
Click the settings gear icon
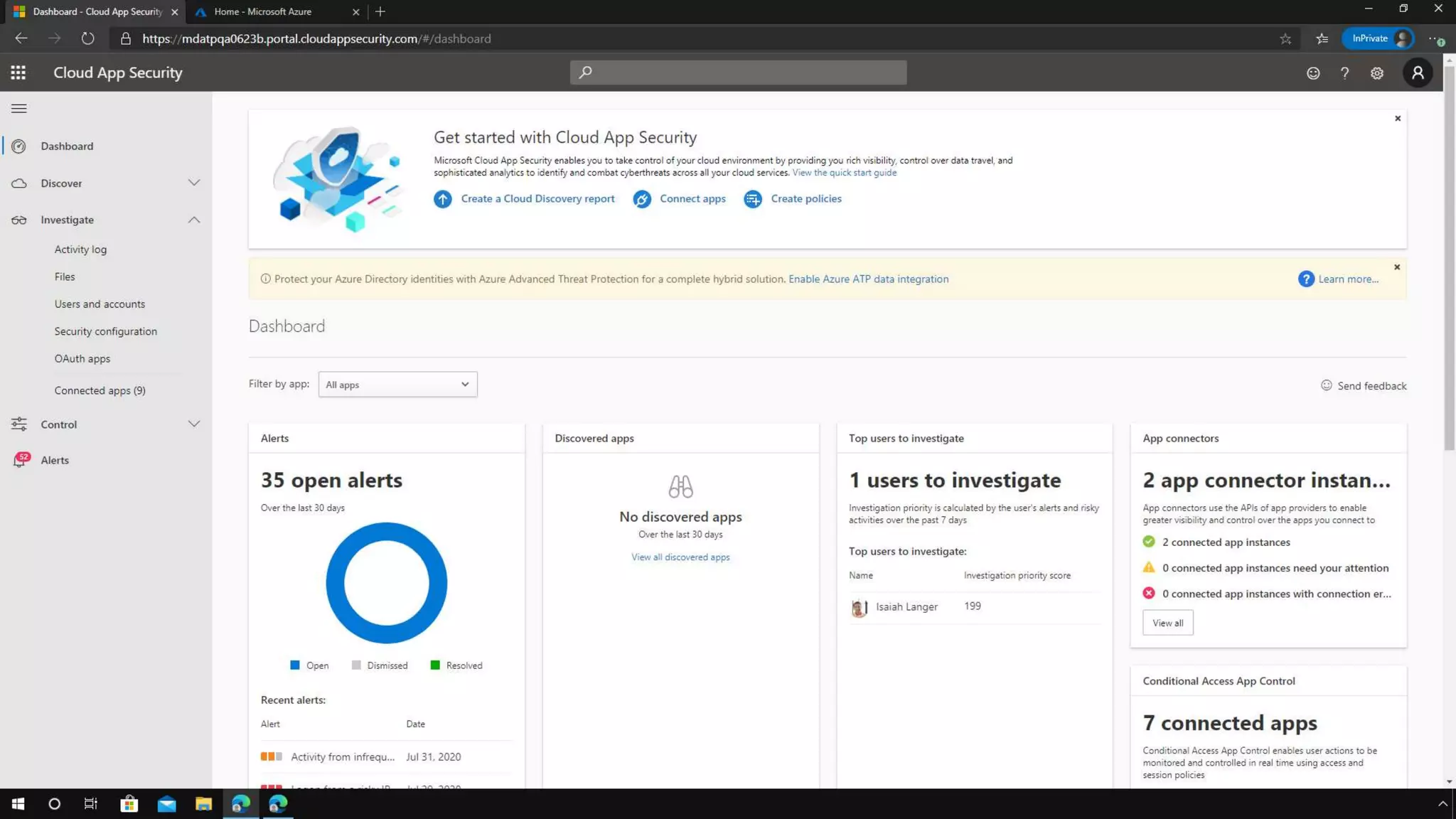[x=1377, y=73]
